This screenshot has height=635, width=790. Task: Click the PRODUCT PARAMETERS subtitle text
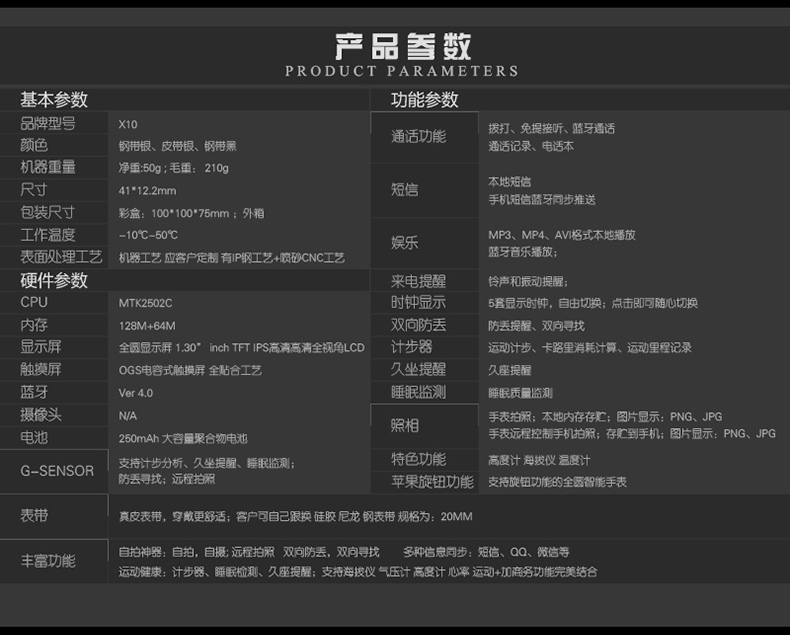[x=402, y=71]
